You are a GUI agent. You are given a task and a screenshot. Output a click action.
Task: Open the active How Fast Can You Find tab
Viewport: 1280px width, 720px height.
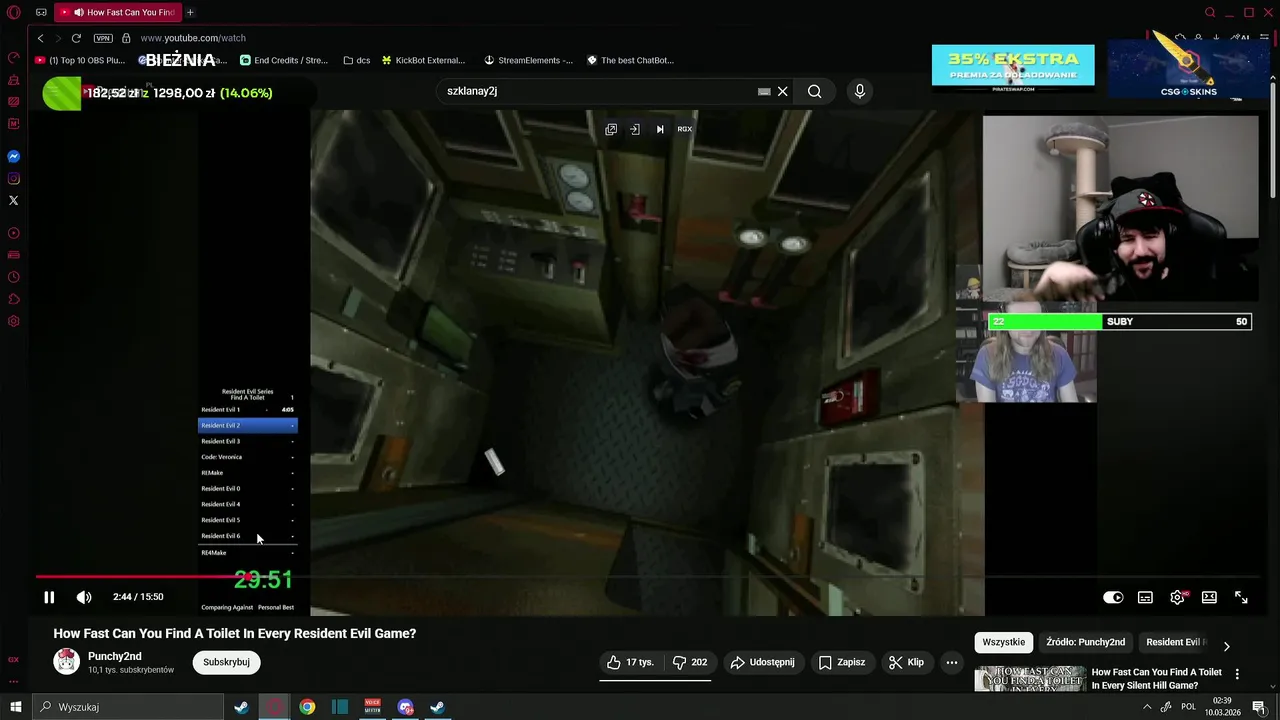coord(116,12)
